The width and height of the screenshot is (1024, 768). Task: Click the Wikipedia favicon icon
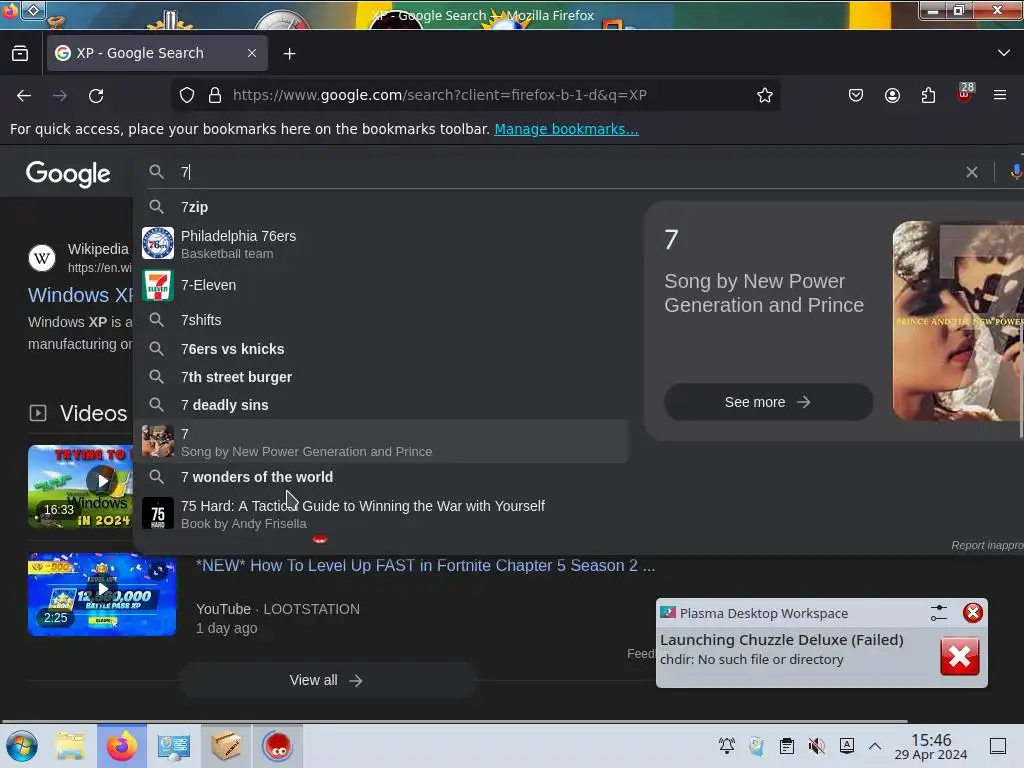tap(42, 258)
